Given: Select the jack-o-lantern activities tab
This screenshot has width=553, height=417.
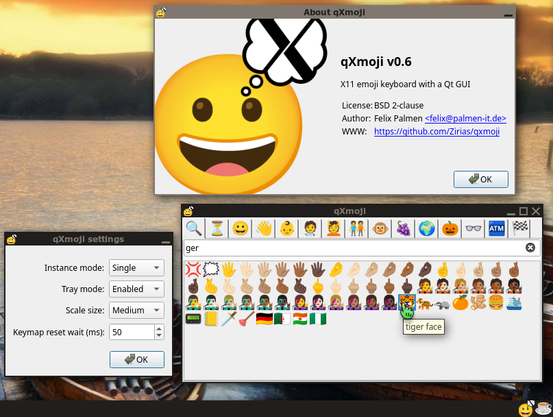Looking at the screenshot, I should tap(450, 229).
